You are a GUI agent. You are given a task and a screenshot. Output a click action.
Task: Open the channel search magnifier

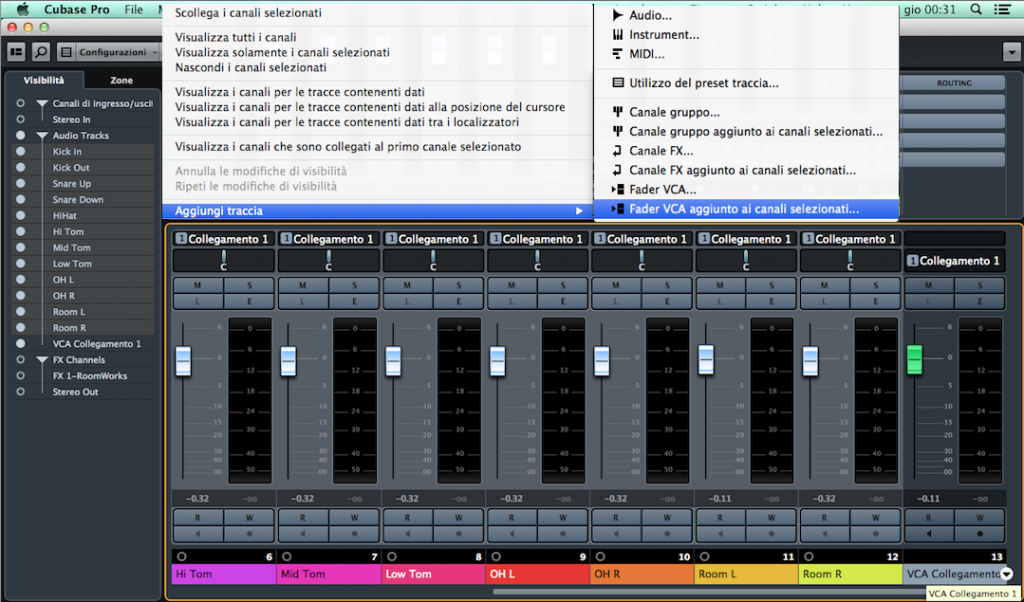[x=40, y=52]
